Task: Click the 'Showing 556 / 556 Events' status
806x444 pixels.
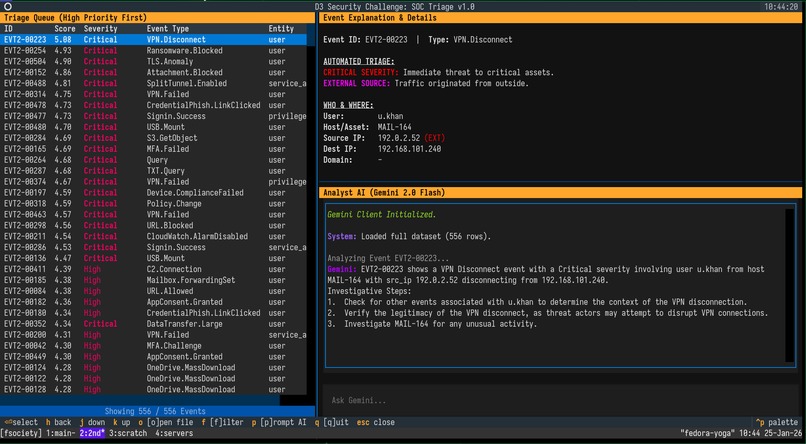Action: tap(155, 411)
